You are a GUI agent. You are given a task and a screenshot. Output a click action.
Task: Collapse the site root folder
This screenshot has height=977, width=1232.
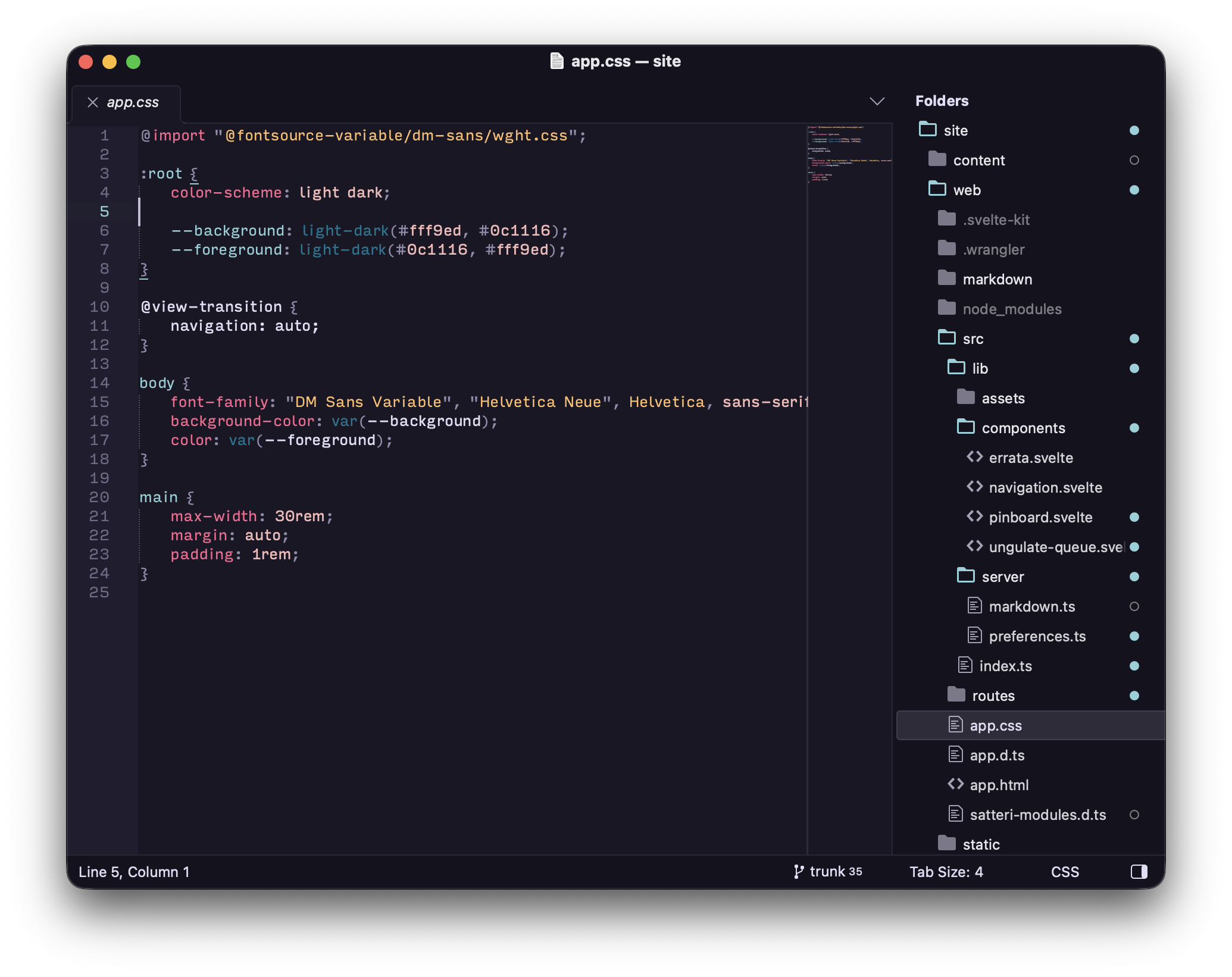(x=927, y=129)
